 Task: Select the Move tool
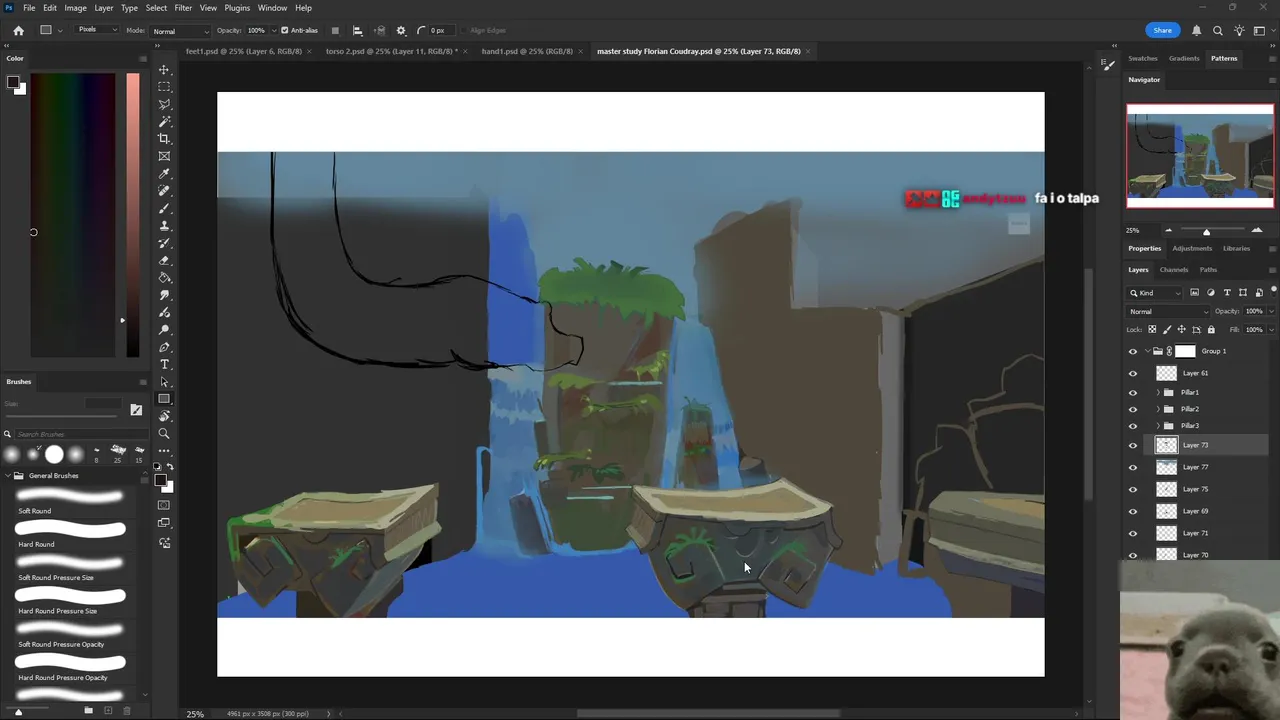pyautogui.click(x=164, y=70)
